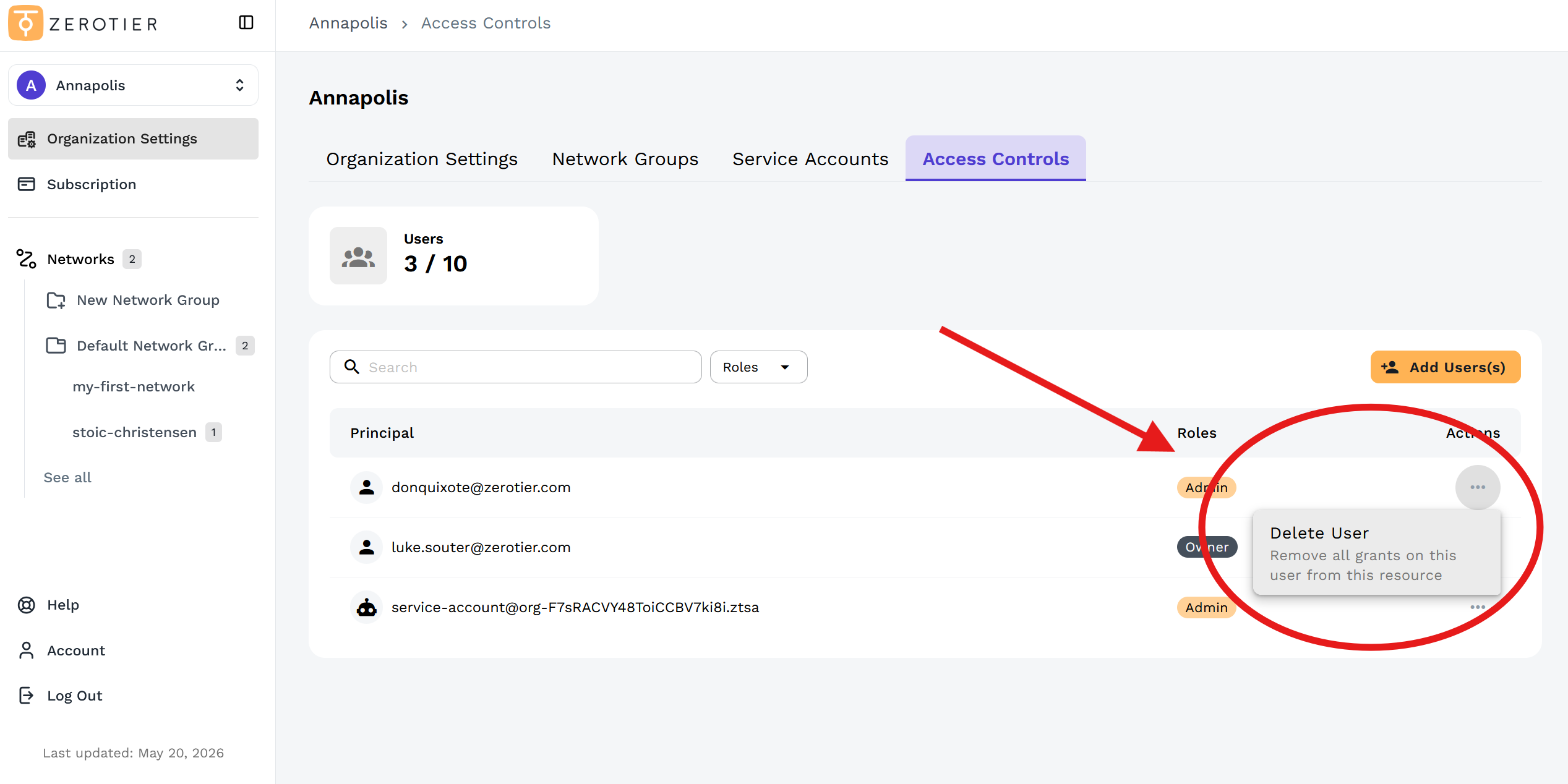1568x784 pixels.
Task: Click the ZeroTier logo icon
Action: pyautogui.click(x=25, y=23)
